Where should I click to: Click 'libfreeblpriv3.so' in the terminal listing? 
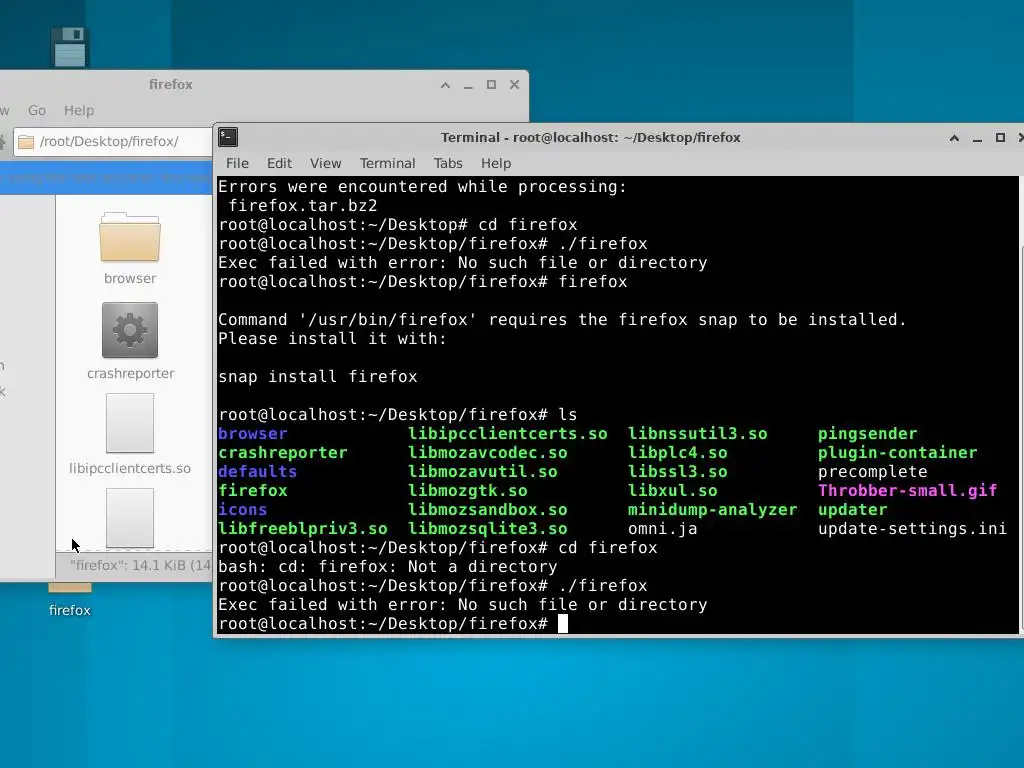(x=303, y=528)
